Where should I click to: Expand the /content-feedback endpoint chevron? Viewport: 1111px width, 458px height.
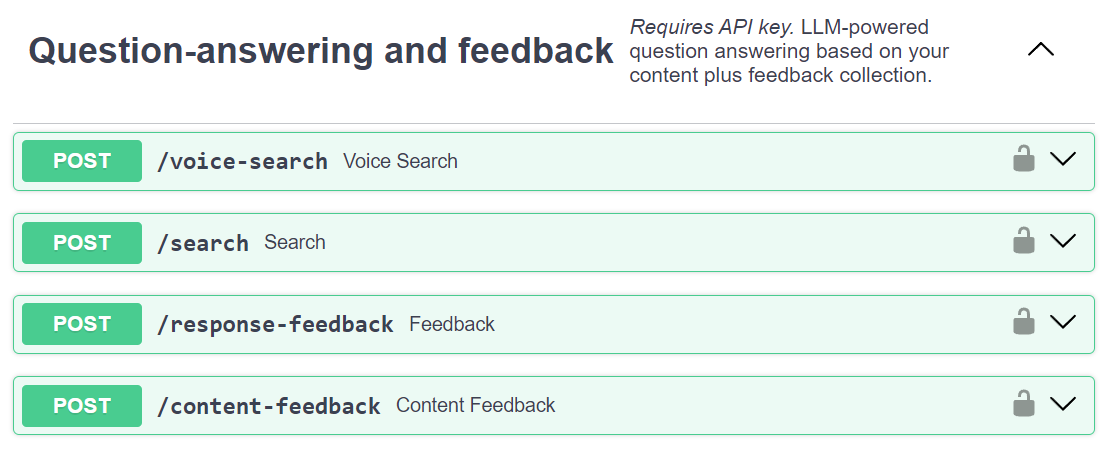pos(1063,404)
